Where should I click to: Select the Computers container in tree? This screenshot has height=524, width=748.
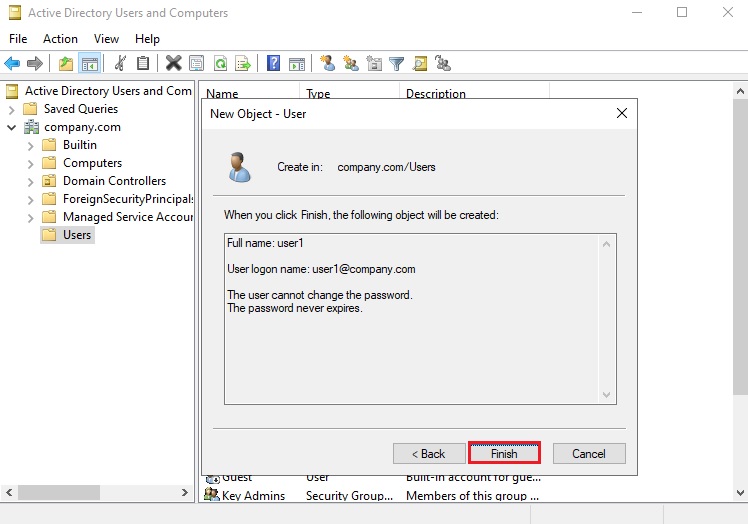click(92, 163)
